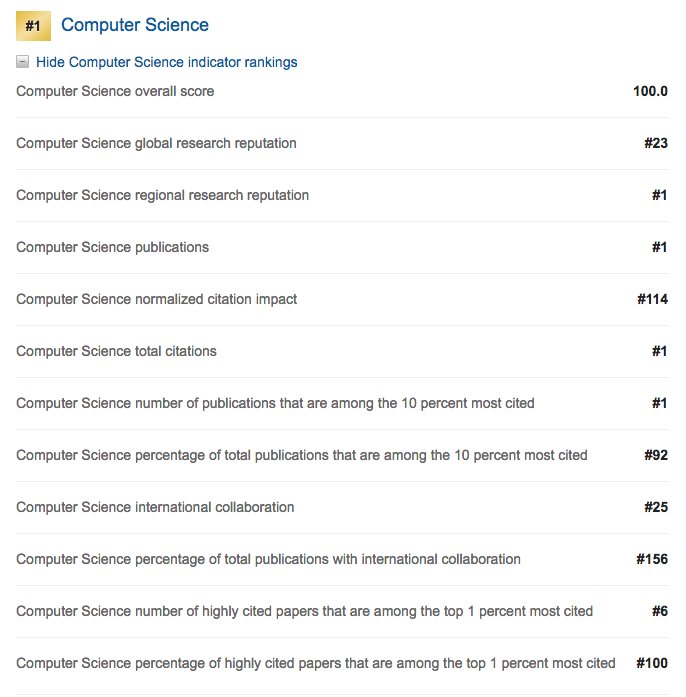
Task: Open the Computer Science subject heading link
Action: point(135,25)
